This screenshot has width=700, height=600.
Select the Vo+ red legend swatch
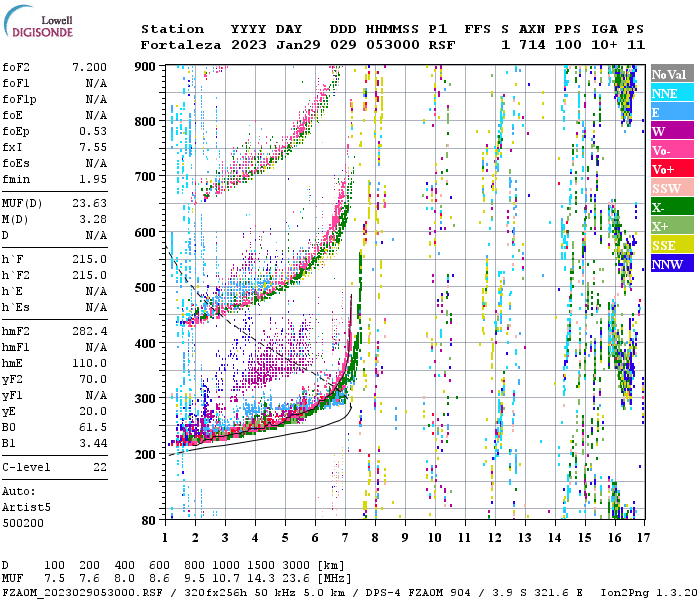coord(672,169)
